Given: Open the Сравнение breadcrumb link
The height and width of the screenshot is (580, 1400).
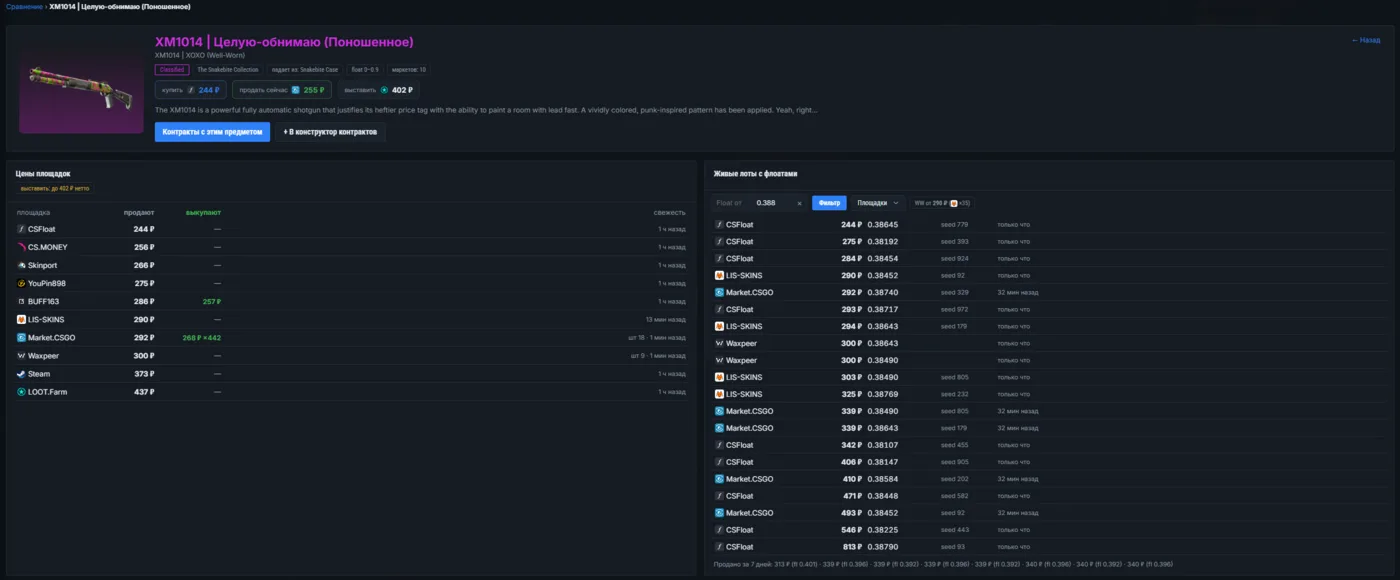Looking at the screenshot, I should (x=25, y=6).
